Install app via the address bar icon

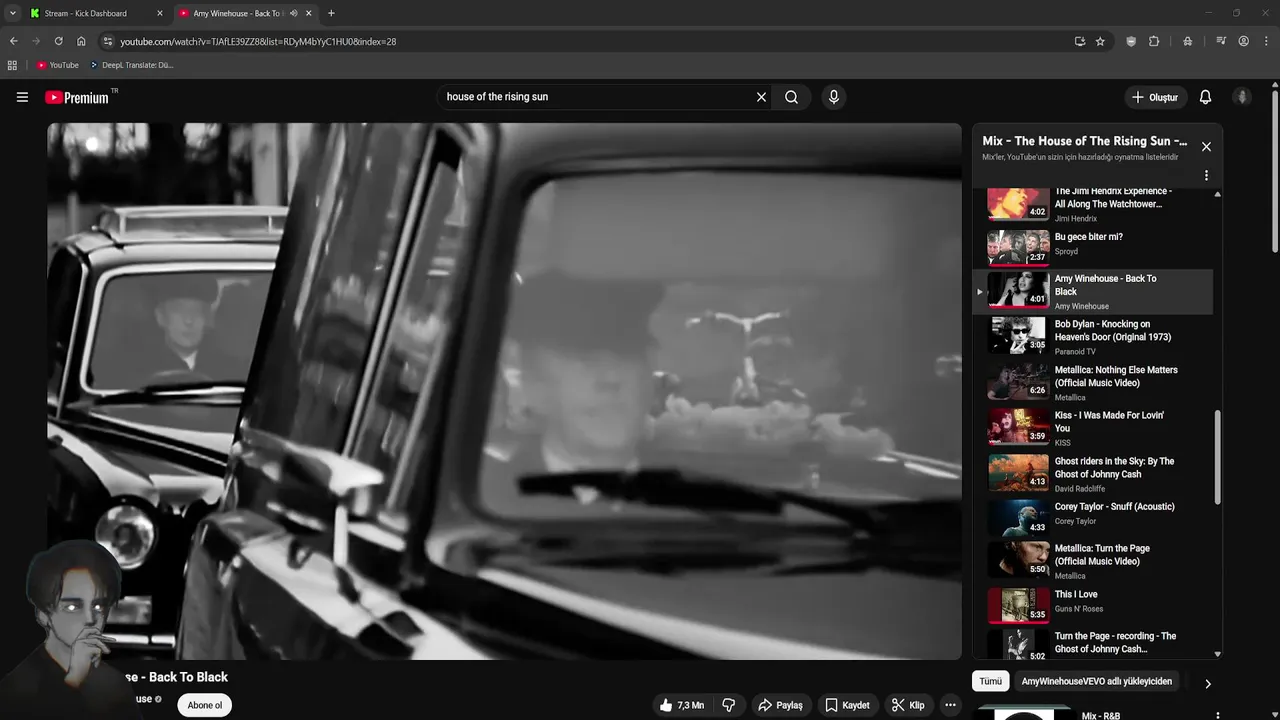tap(1079, 41)
